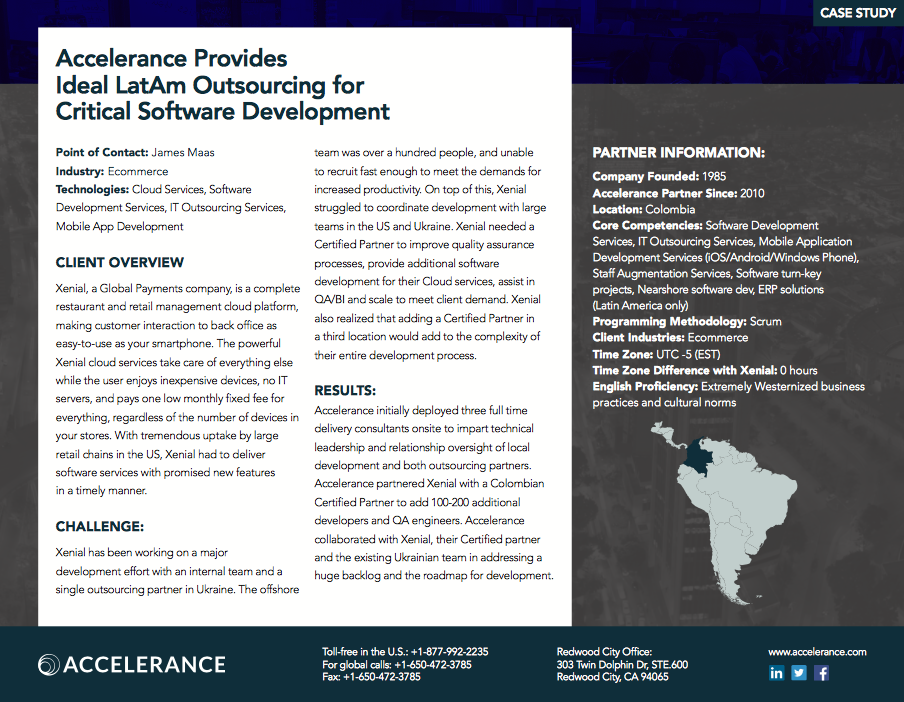The height and width of the screenshot is (702, 904).
Task: Click the RESULTS: heading
Action: pos(345,391)
